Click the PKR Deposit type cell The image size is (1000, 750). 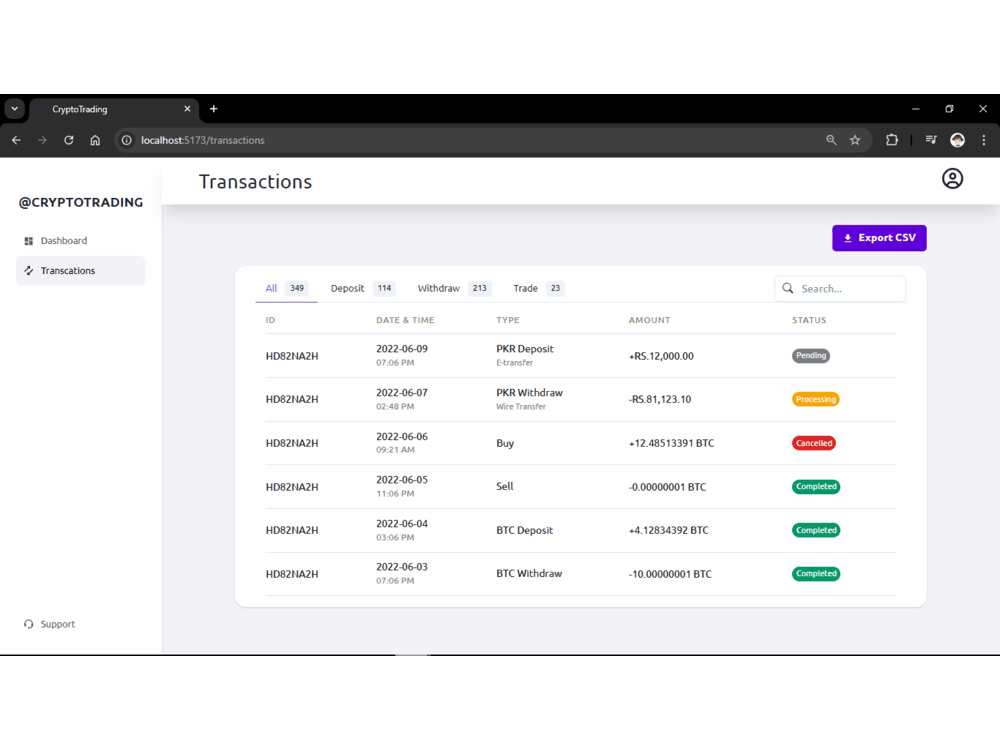pyautogui.click(x=525, y=355)
